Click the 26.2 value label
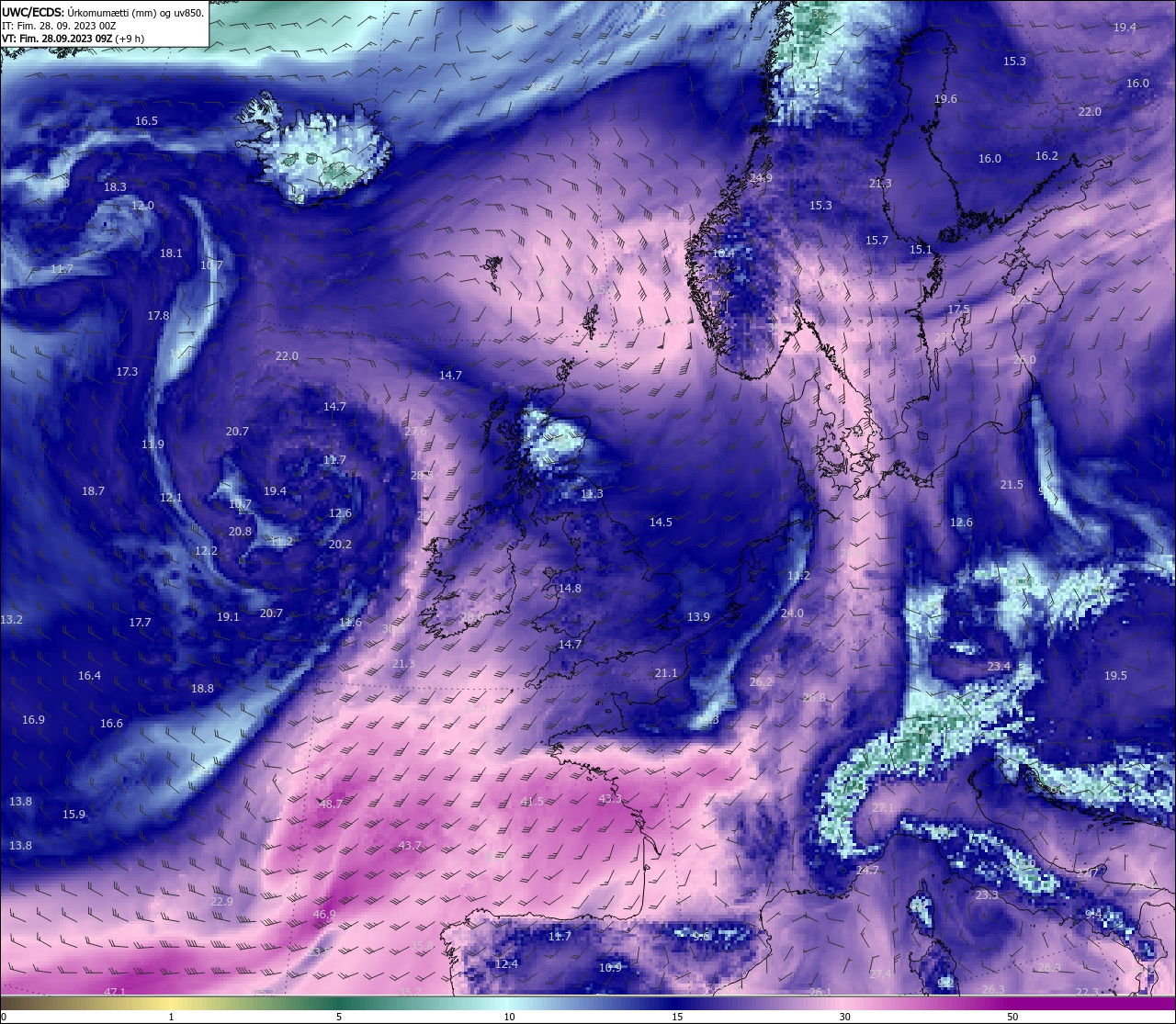 click(761, 683)
